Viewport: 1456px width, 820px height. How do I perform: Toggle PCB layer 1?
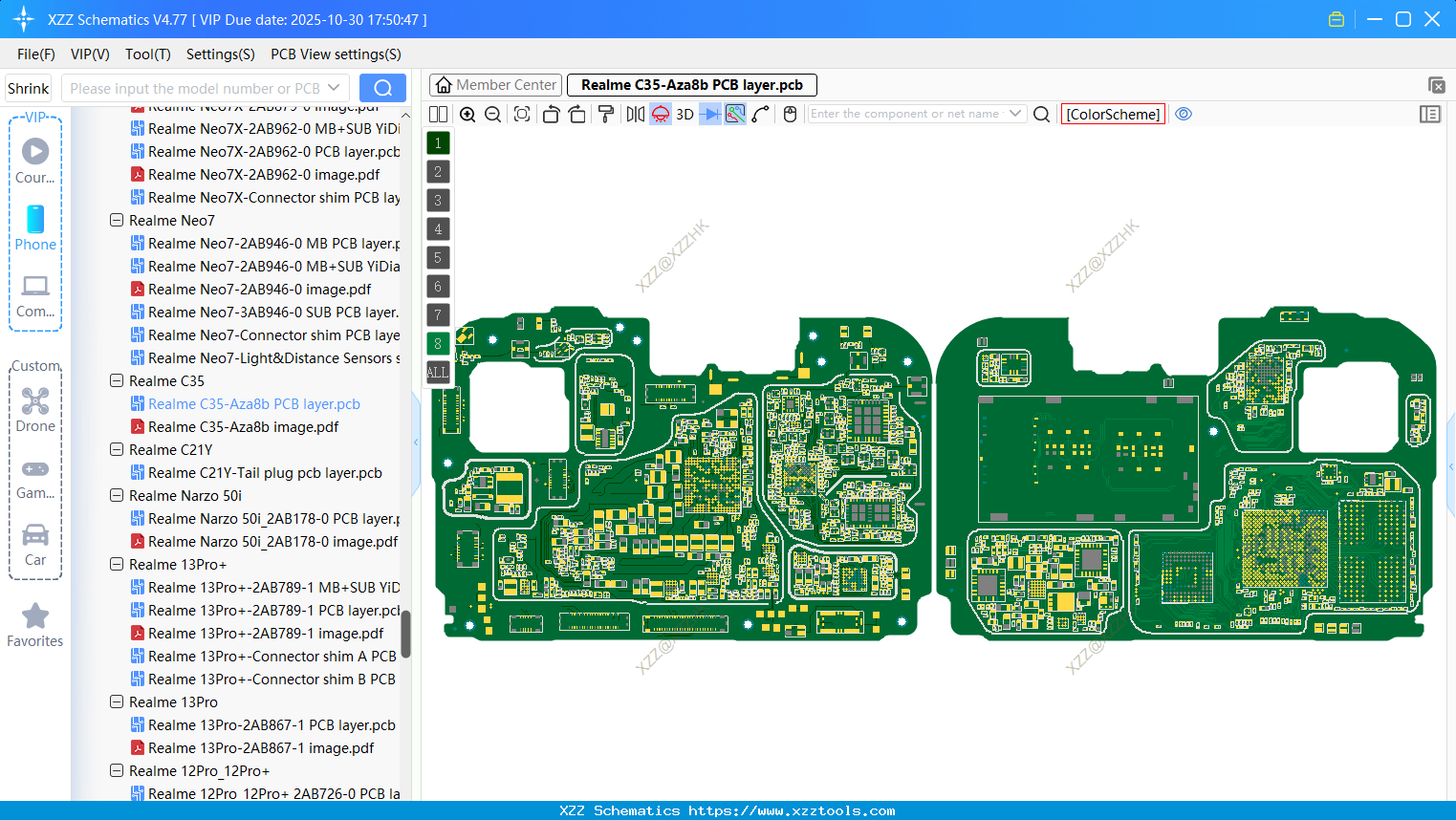[x=438, y=143]
